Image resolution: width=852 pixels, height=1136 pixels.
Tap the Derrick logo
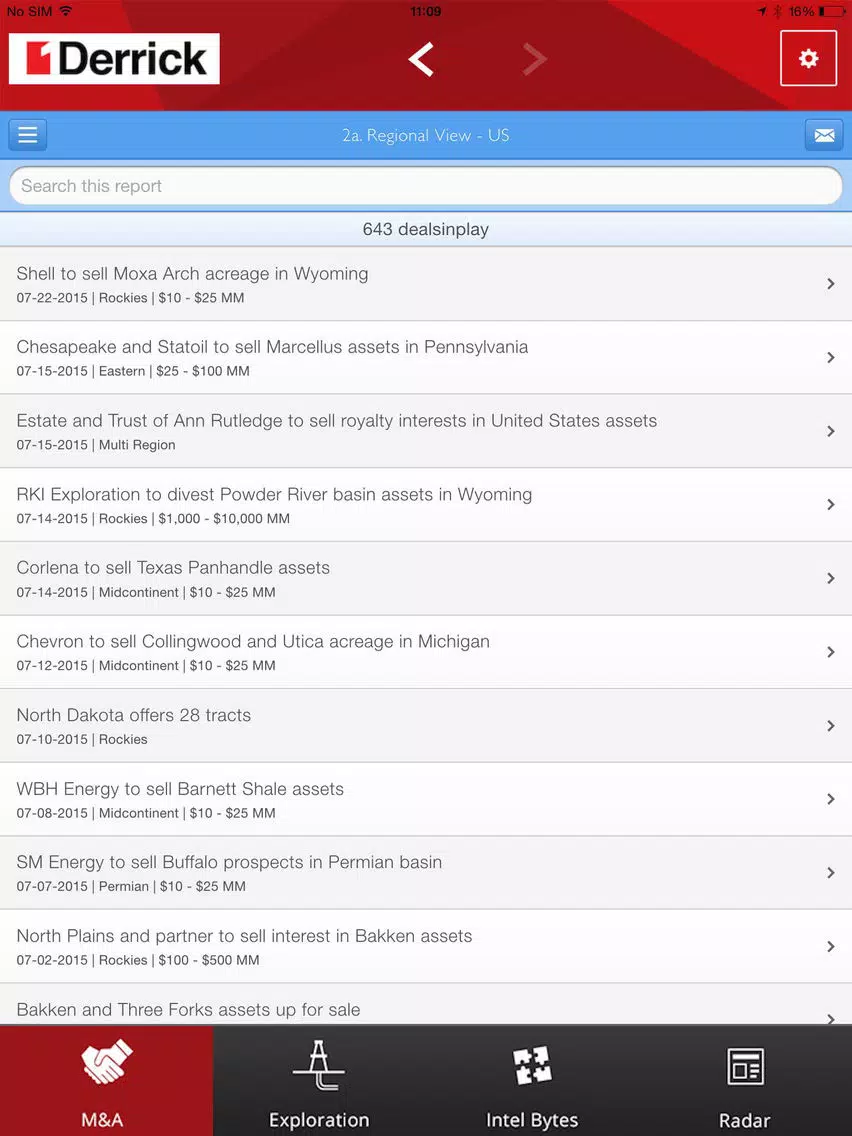pyautogui.click(x=114, y=58)
